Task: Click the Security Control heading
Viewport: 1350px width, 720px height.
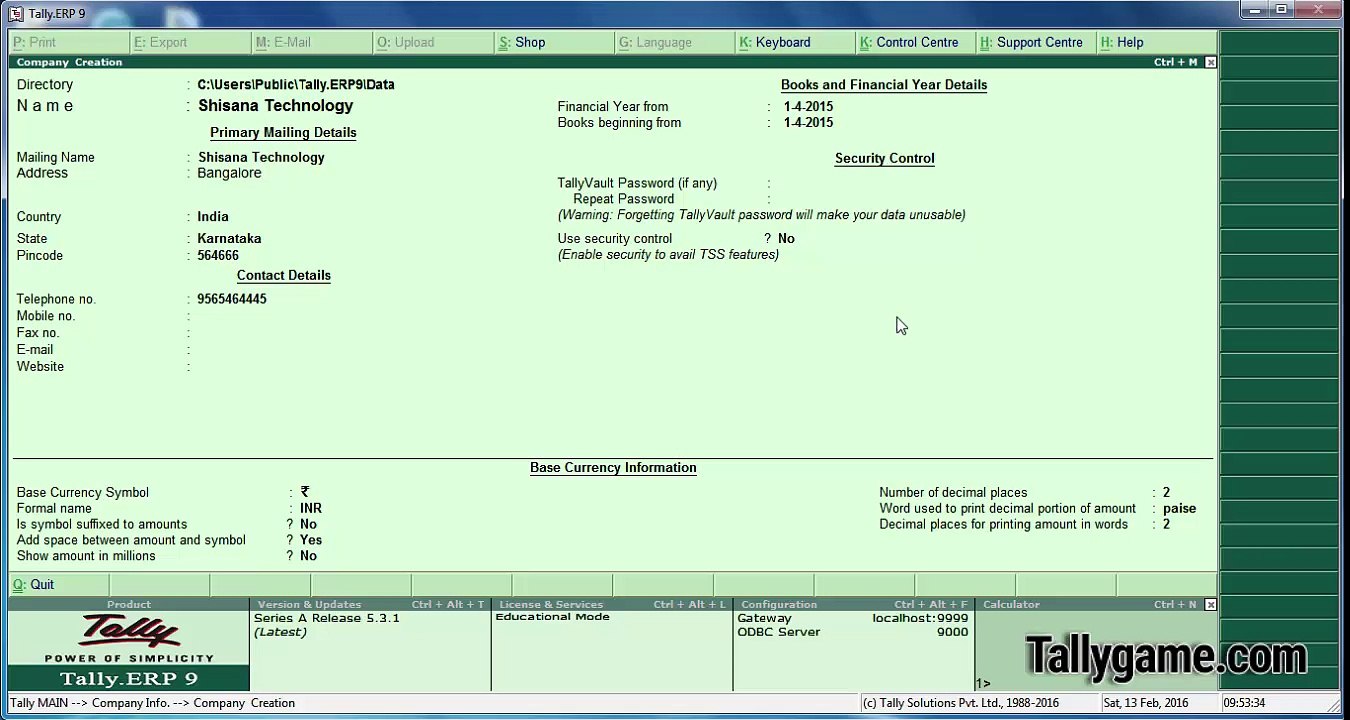Action: pyautogui.click(x=885, y=158)
